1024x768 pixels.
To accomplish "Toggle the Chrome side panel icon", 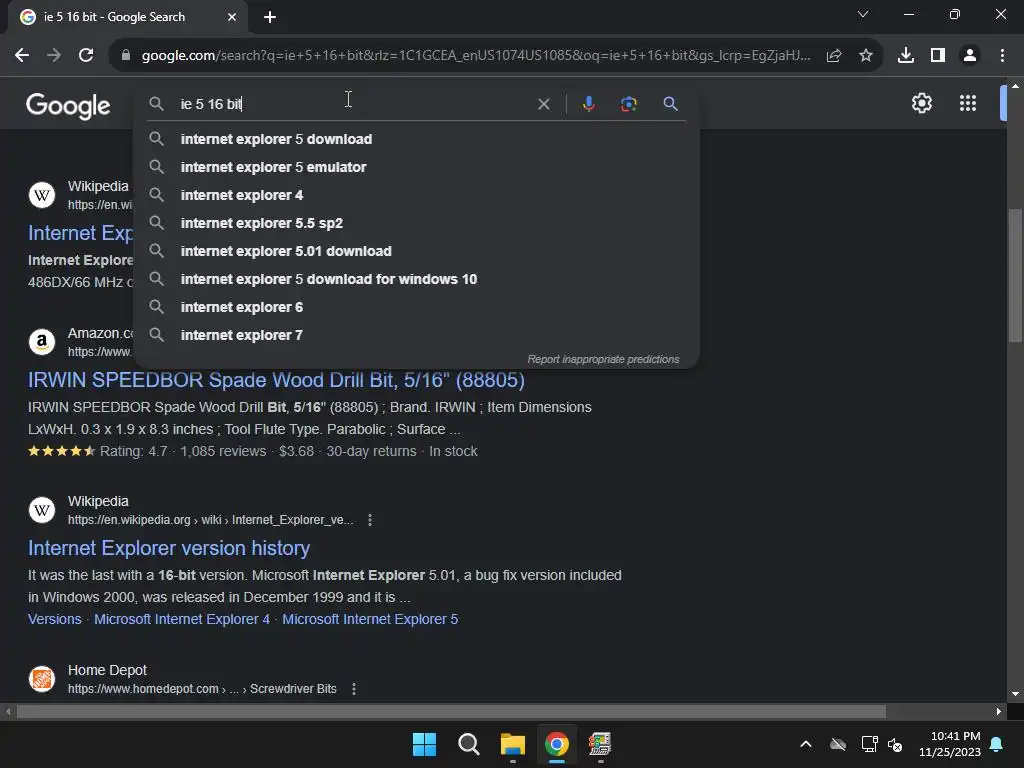I will click(x=938, y=56).
